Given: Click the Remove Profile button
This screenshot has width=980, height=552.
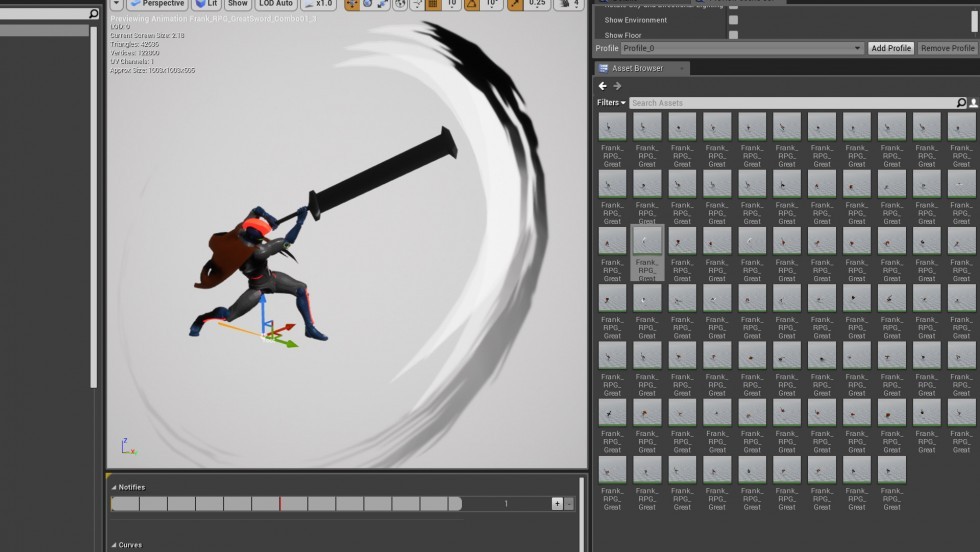Looking at the screenshot, I should (x=947, y=48).
